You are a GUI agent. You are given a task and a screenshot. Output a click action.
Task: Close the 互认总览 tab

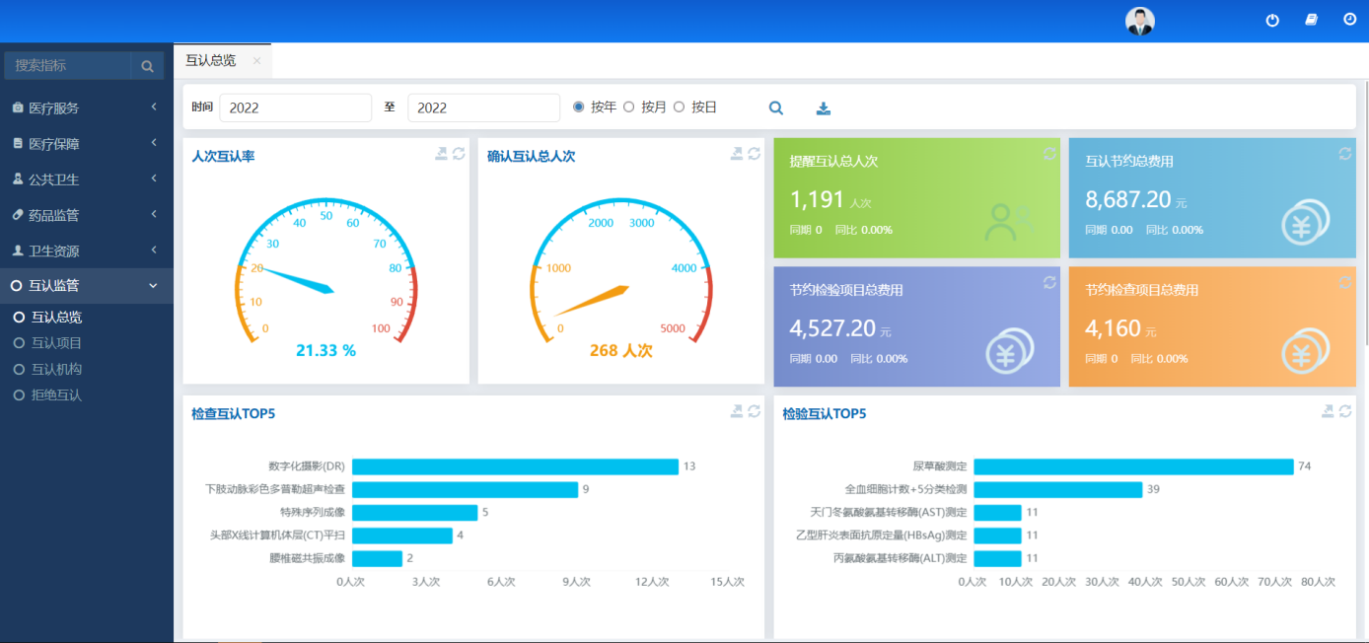[257, 61]
